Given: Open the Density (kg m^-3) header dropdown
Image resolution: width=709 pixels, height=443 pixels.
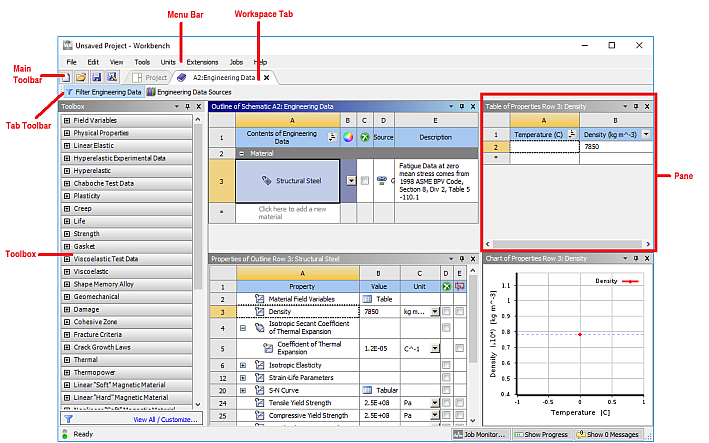Looking at the screenshot, I should (646, 134).
